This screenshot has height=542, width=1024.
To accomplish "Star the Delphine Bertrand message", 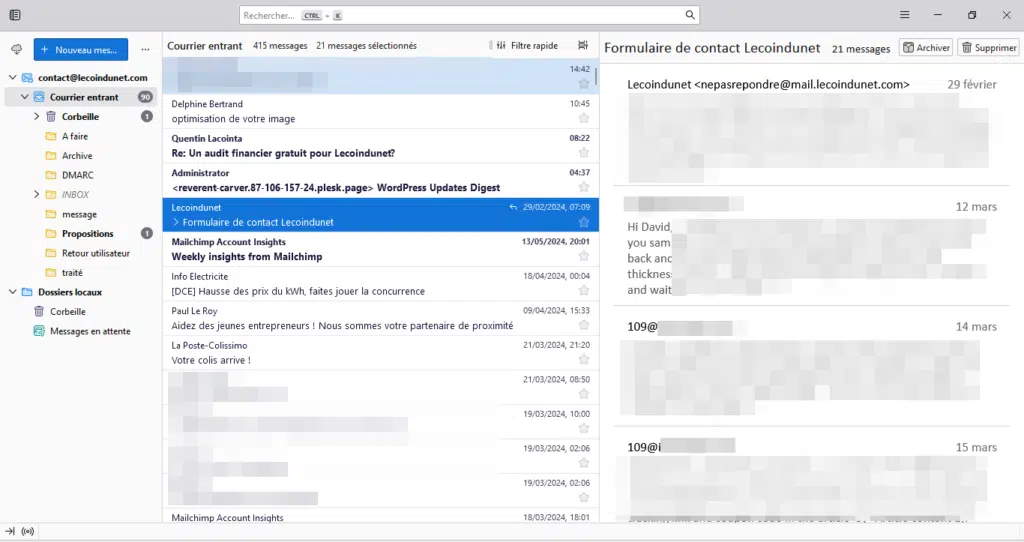I will coord(584,118).
